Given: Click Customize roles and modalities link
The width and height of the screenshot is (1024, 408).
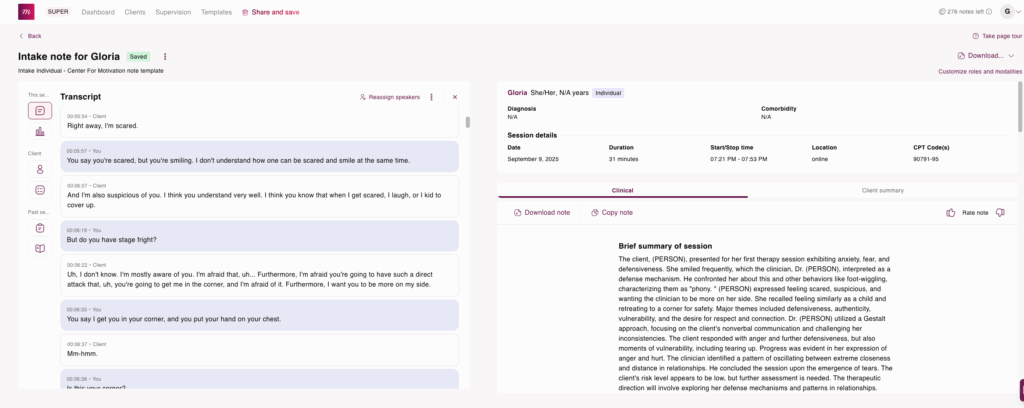Looking at the screenshot, I should pyautogui.click(x=979, y=72).
